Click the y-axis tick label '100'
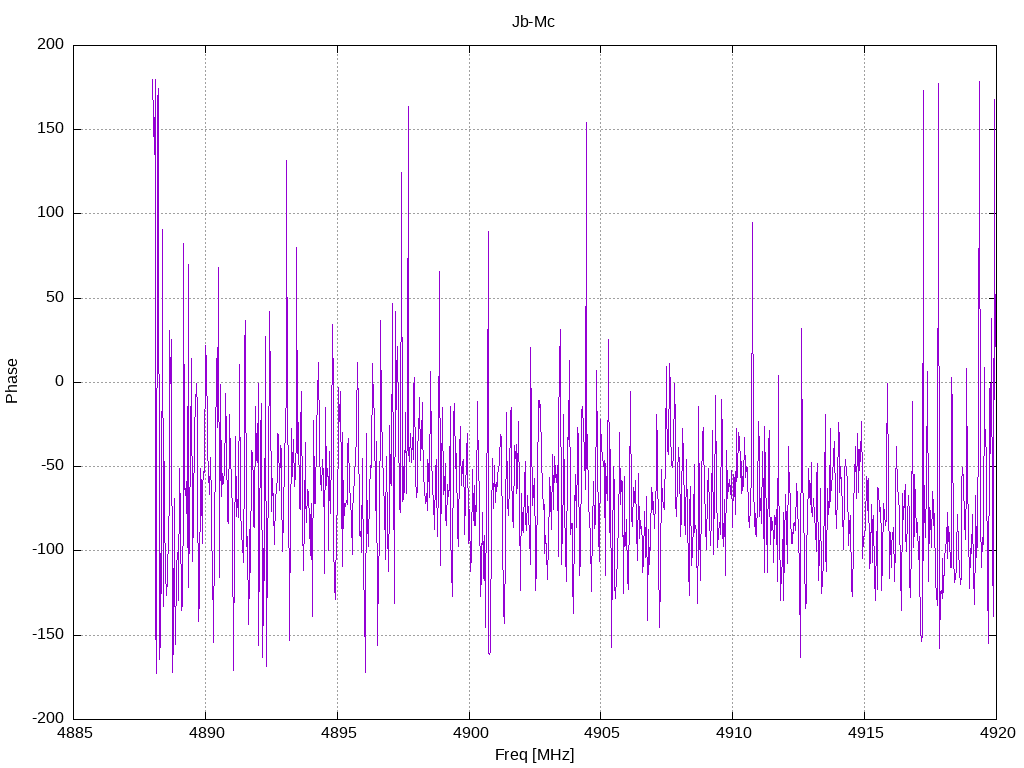Screen dimensions: 1024x768 [51, 213]
